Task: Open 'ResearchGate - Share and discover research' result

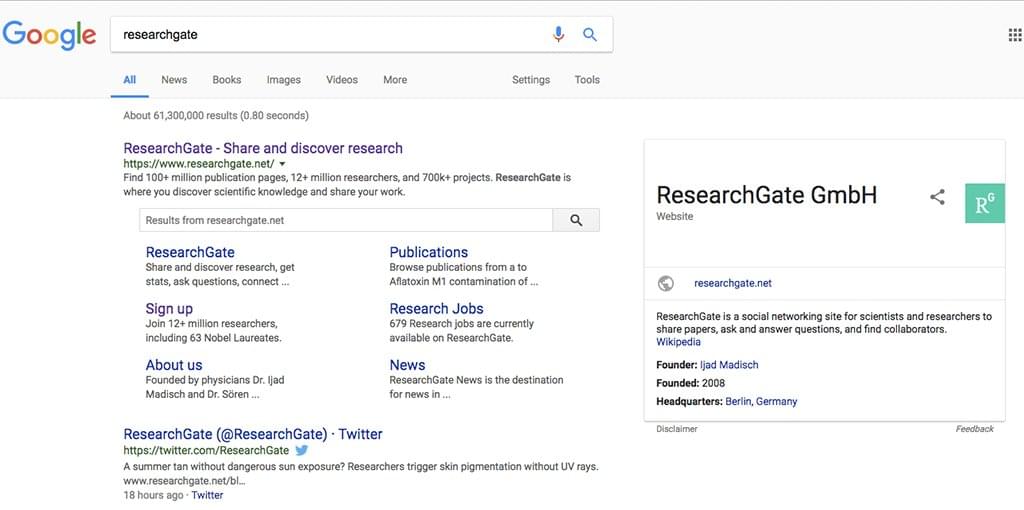Action: click(x=263, y=148)
